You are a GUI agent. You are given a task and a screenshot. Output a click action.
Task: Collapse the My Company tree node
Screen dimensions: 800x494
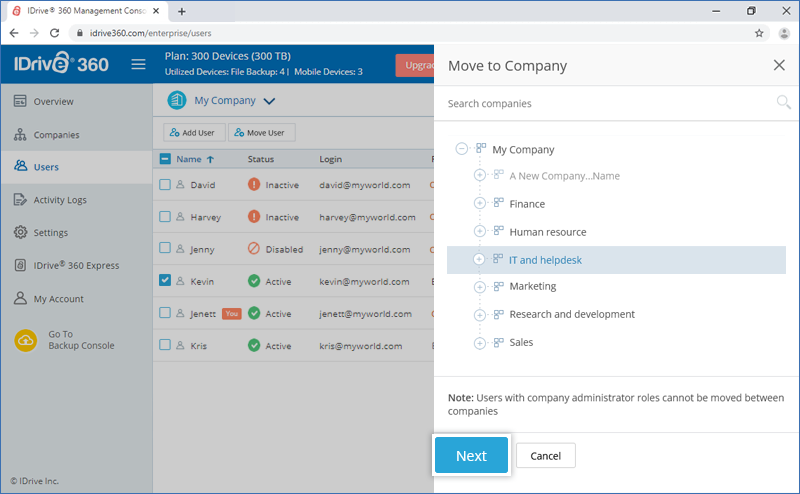click(461, 149)
